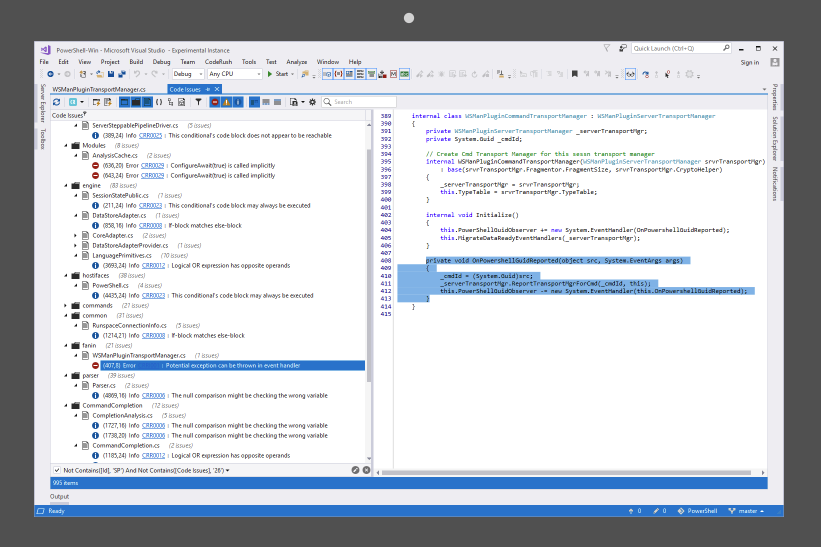821x547 pixels.
Task: Click the feedback icon beside Quick Launch
Action: point(623,48)
